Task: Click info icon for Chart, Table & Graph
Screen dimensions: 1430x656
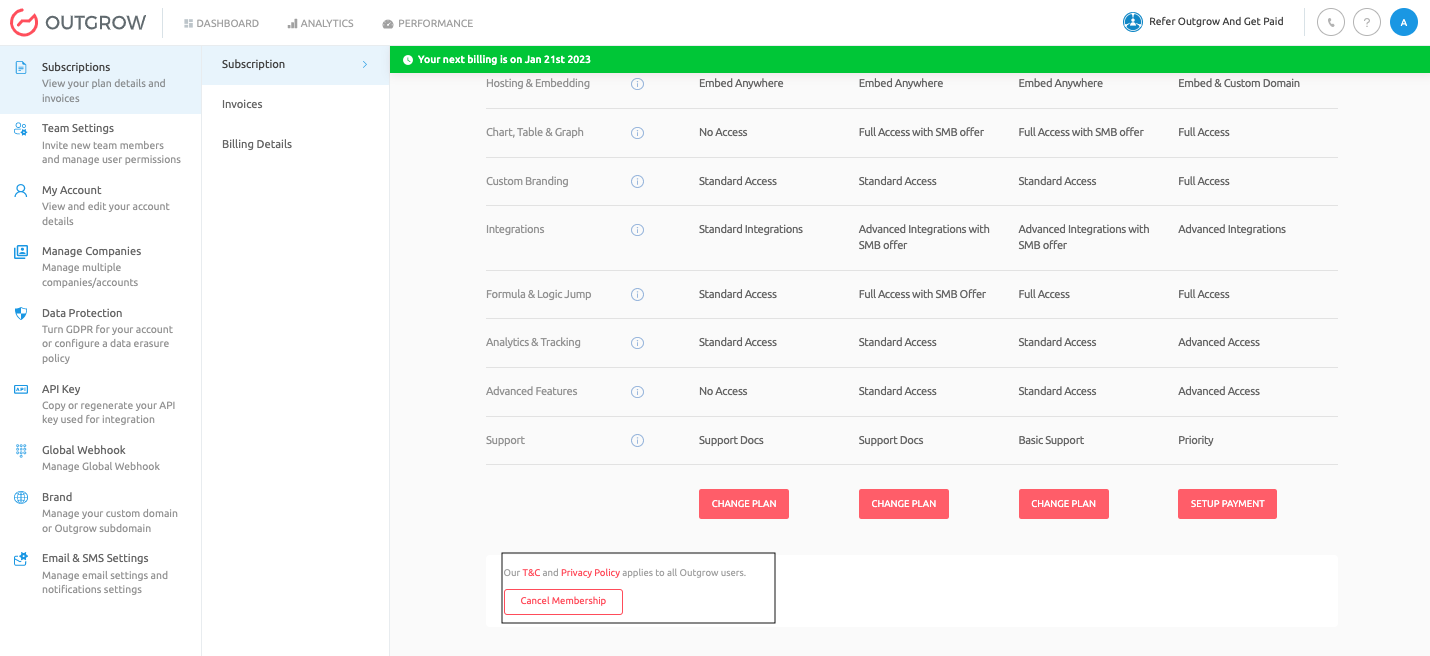Action: click(638, 133)
